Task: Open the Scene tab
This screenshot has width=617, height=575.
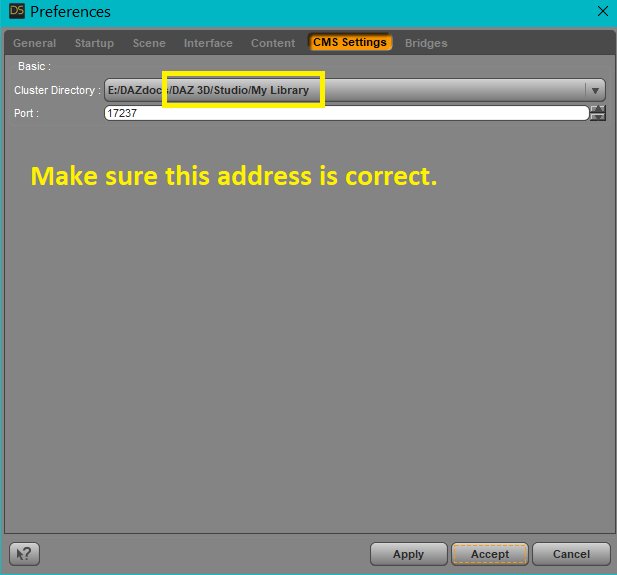Action: click(x=149, y=43)
